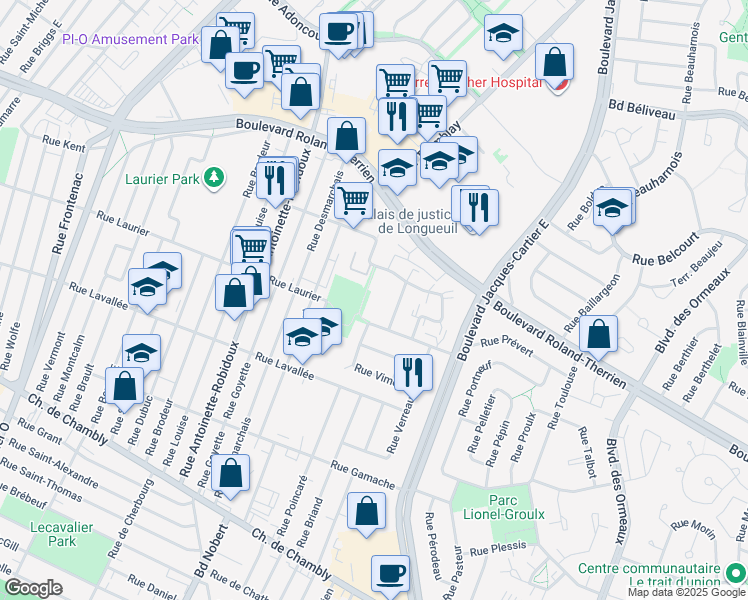
Task: Click the Blvd. des Ormeaux label near Terr. Beaujeu
Action: (x=692, y=311)
